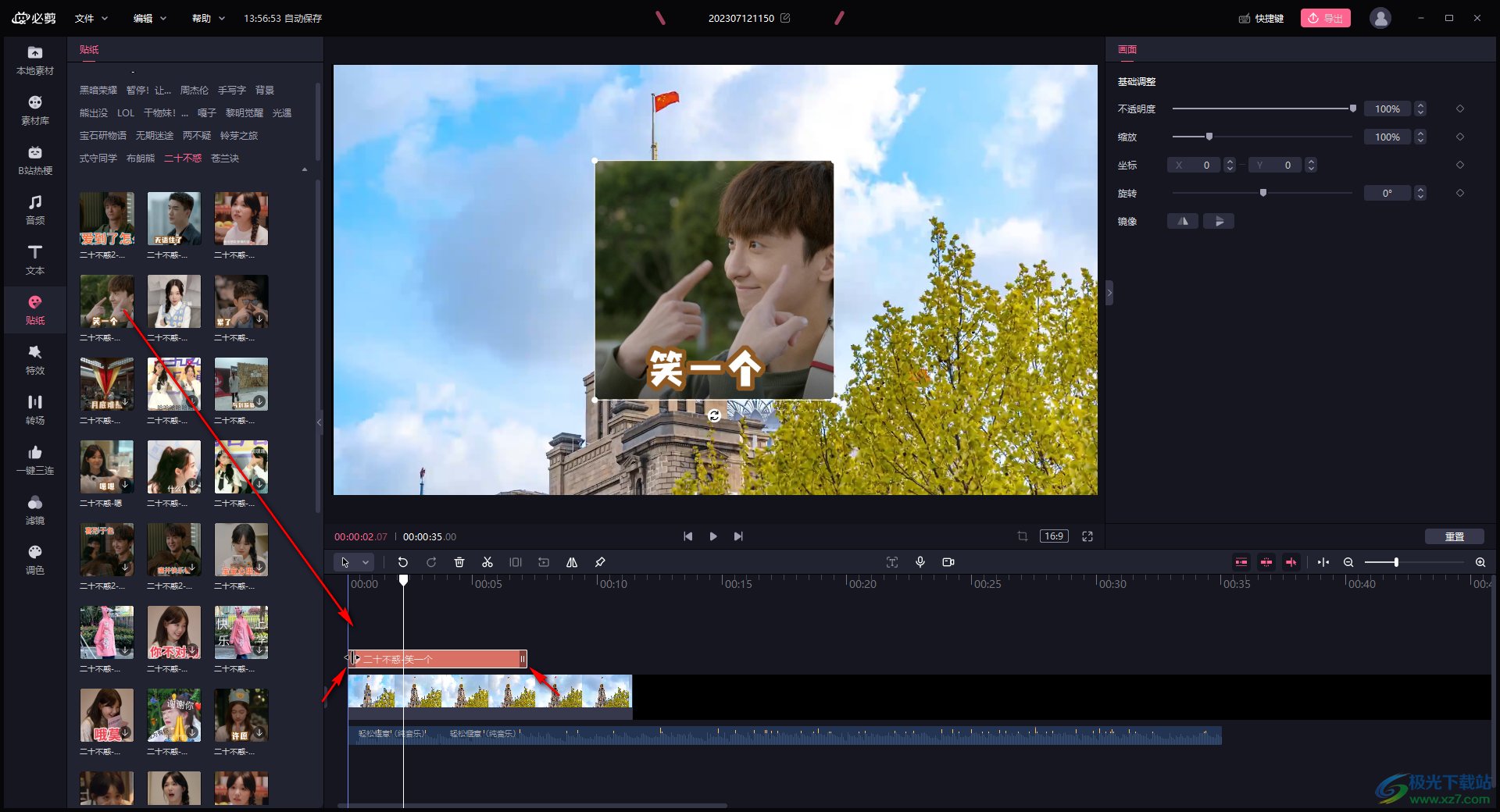Viewport: 1500px width, 812px height.
Task: Increase opacity value with stepper
Action: click(1421, 105)
